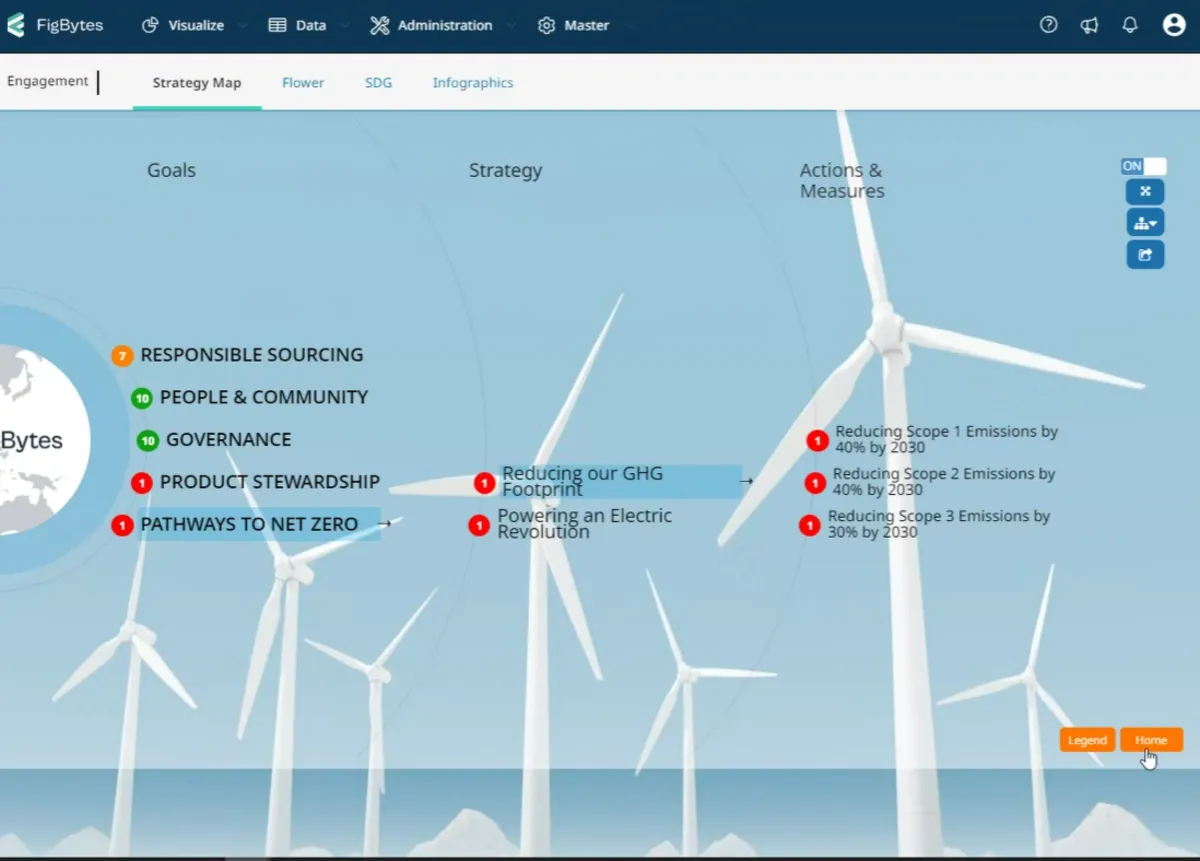
Task: Click the FigBytes logo icon
Action: [15, 25]
